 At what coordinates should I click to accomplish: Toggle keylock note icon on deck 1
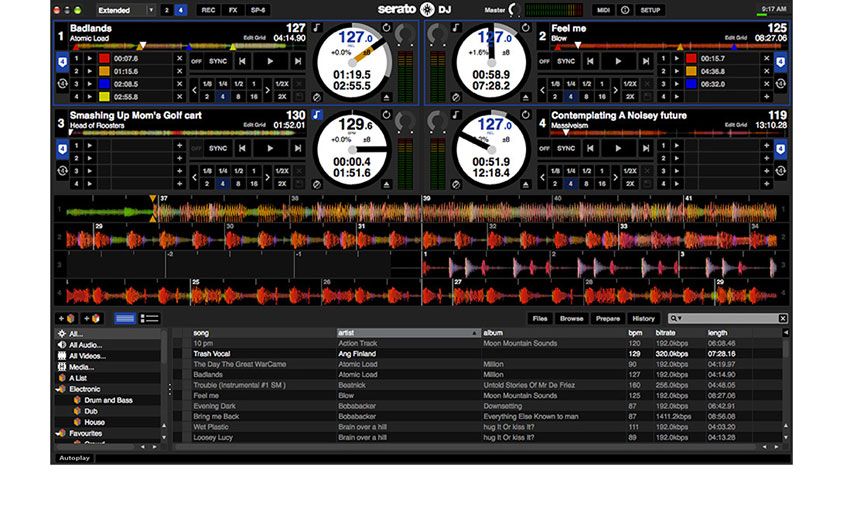tap(317, 28)
